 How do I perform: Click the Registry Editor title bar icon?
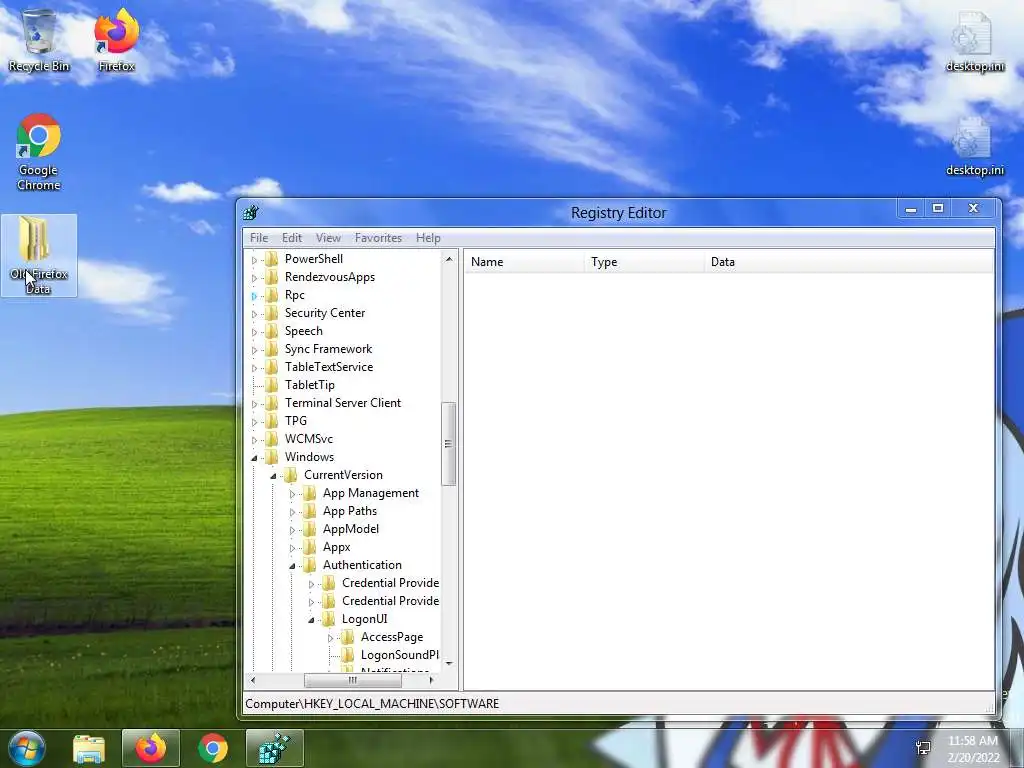pos(251,212)
